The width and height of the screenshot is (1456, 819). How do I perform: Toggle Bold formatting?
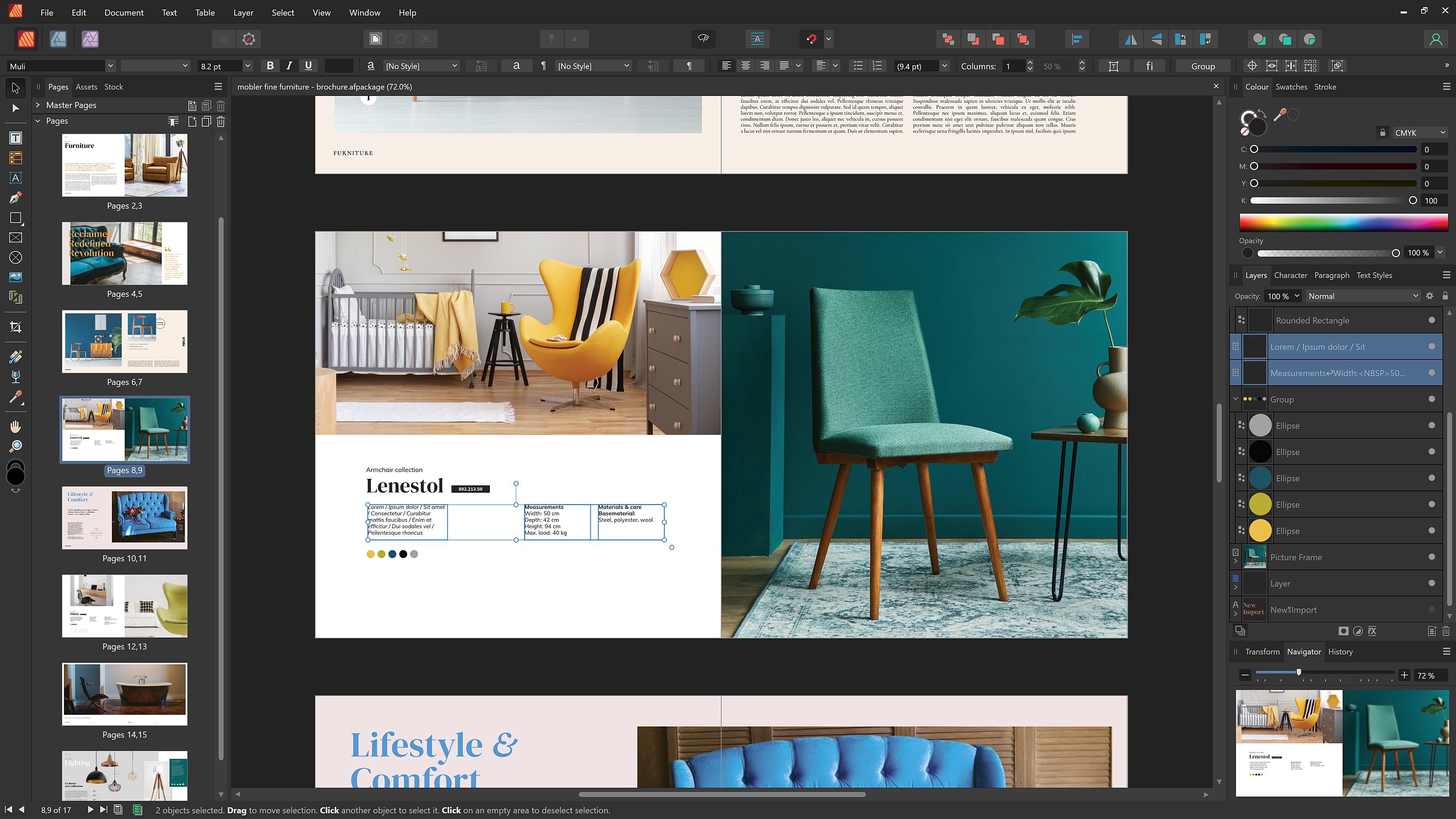point(270,66)
